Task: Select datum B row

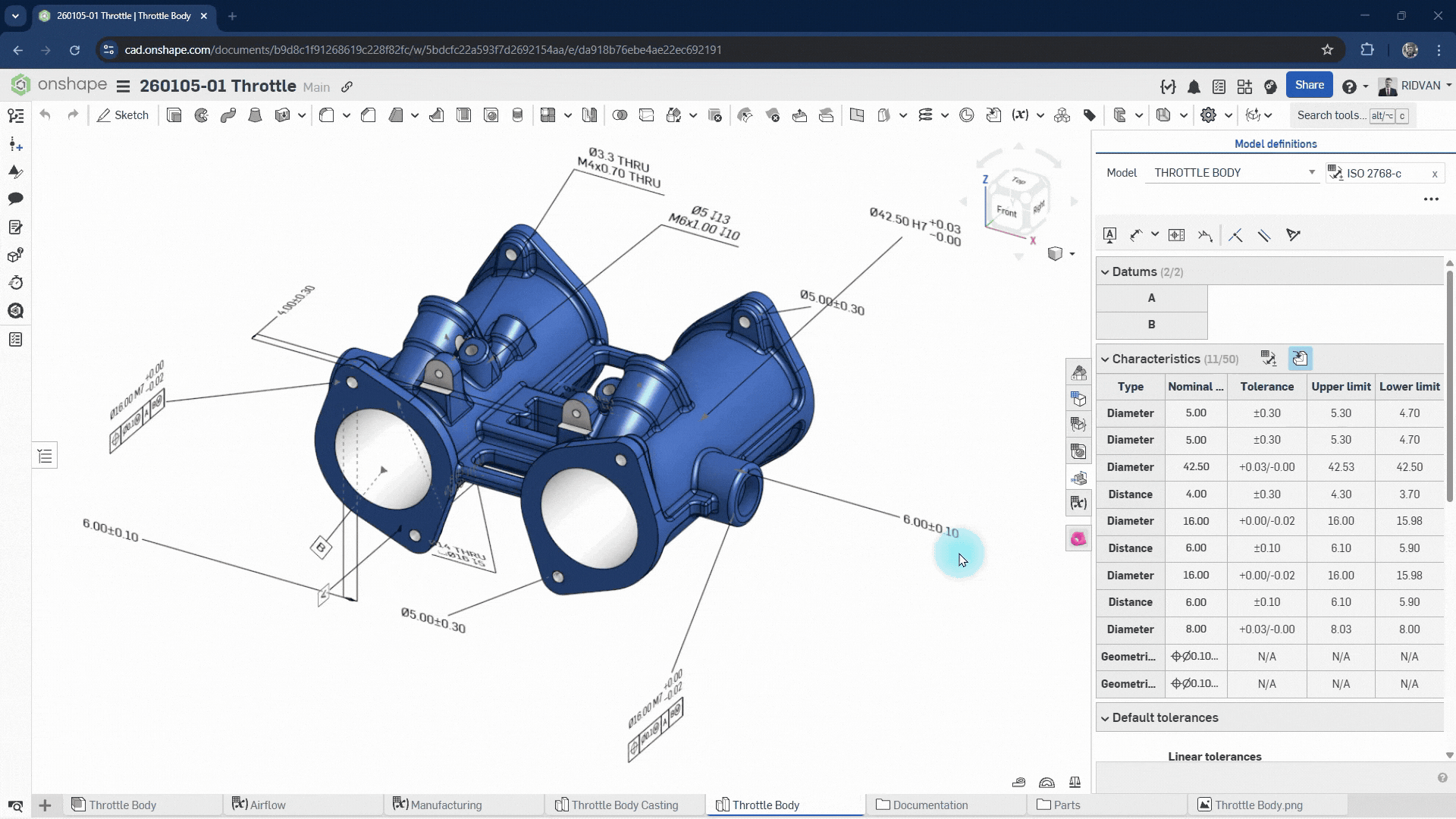Action: click(x=1151, y=325)
